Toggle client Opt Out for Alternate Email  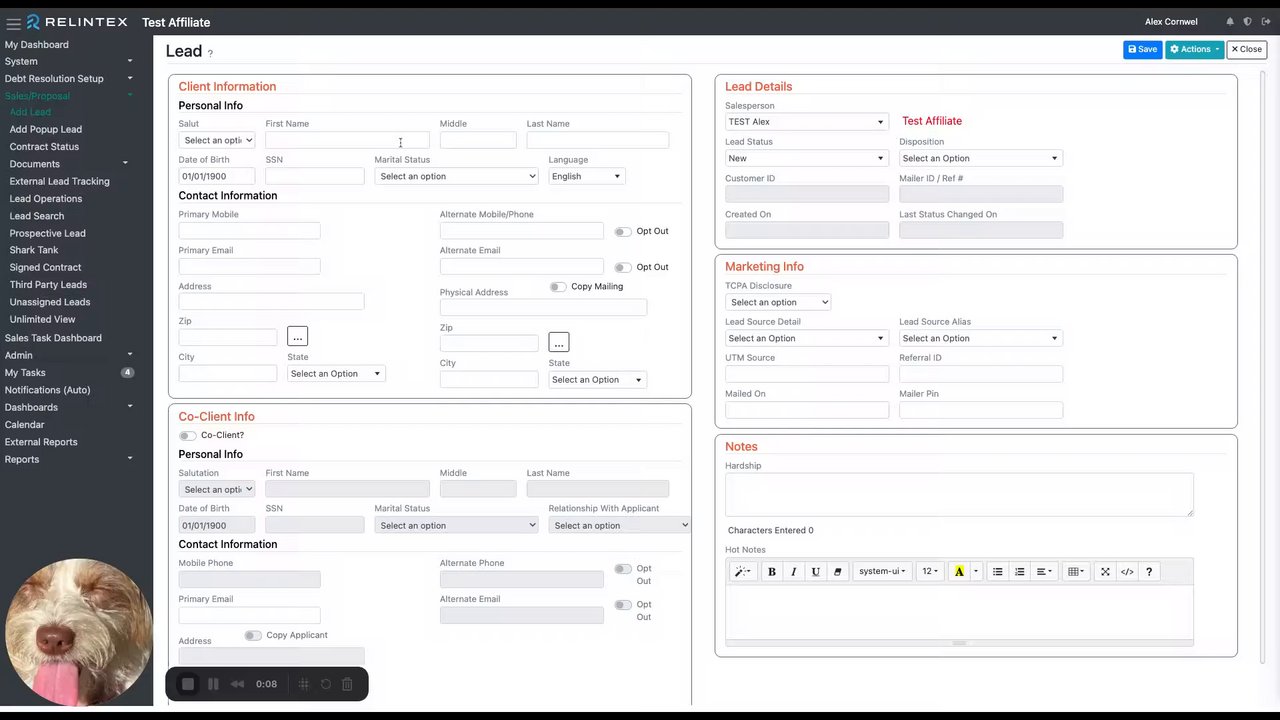point(623,267)
